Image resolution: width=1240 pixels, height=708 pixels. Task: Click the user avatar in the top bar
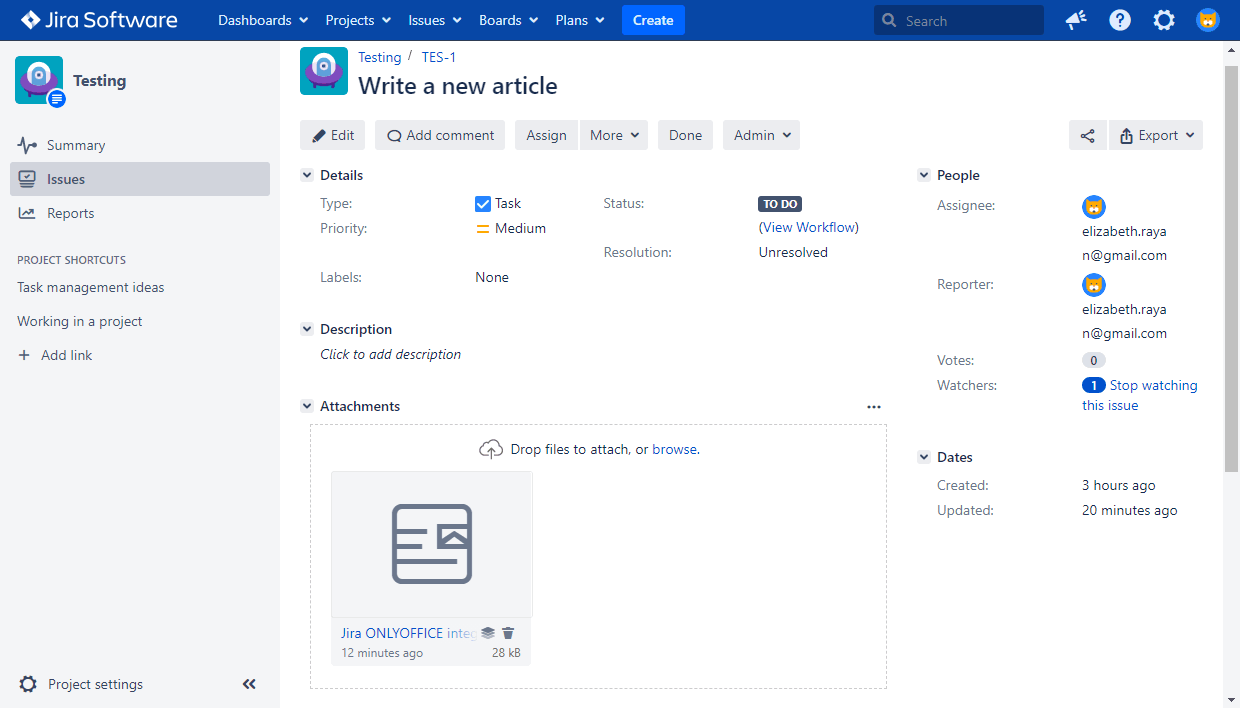[x=1207, y=19]
